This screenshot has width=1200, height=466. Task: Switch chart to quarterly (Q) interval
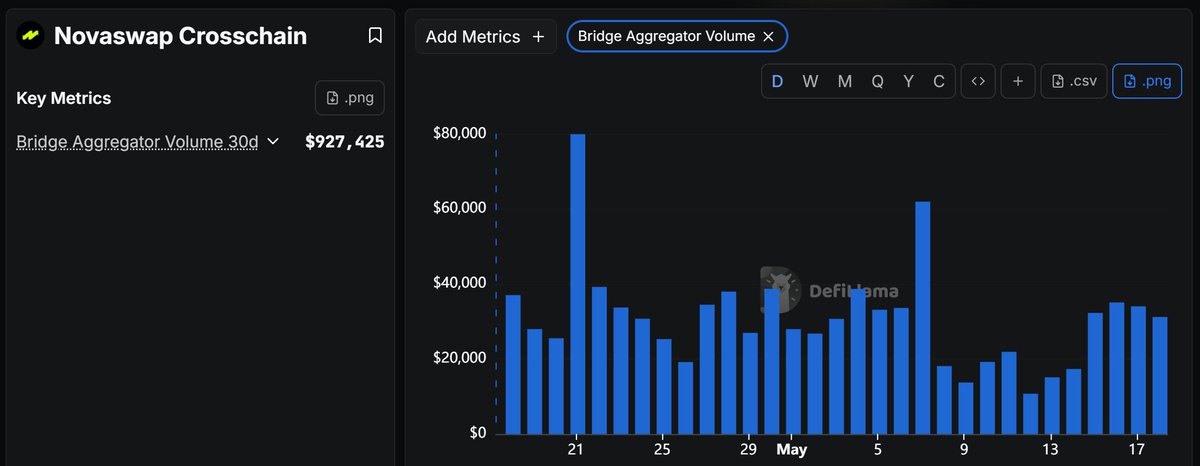(x=877, y=82)
